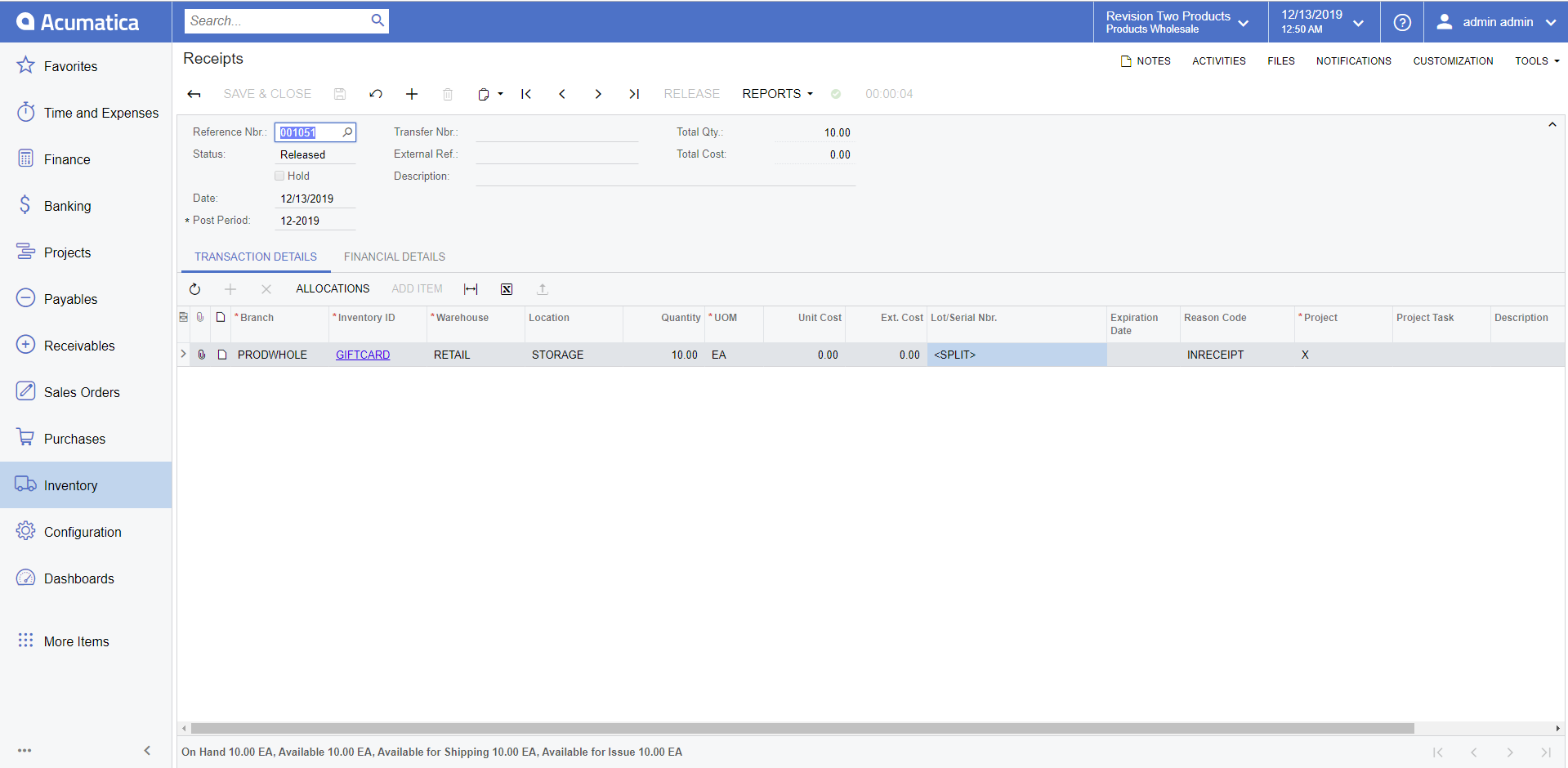Switch to the FINANCIAL DETAILS tab
The height and width of the screenshot is (768, 1568).
pos(395,257)
